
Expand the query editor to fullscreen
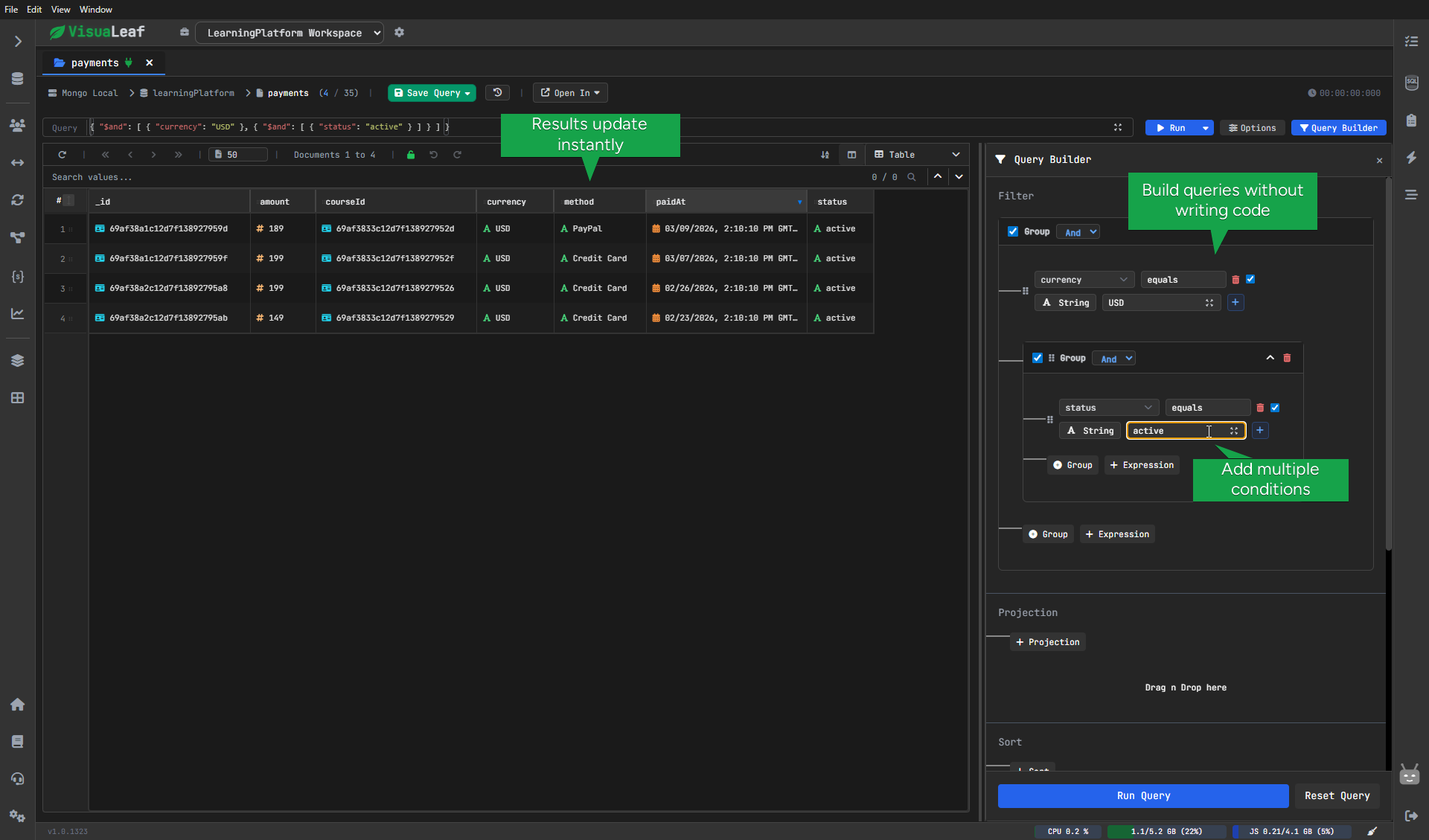pyautogui.click(x=1118, y=127)
